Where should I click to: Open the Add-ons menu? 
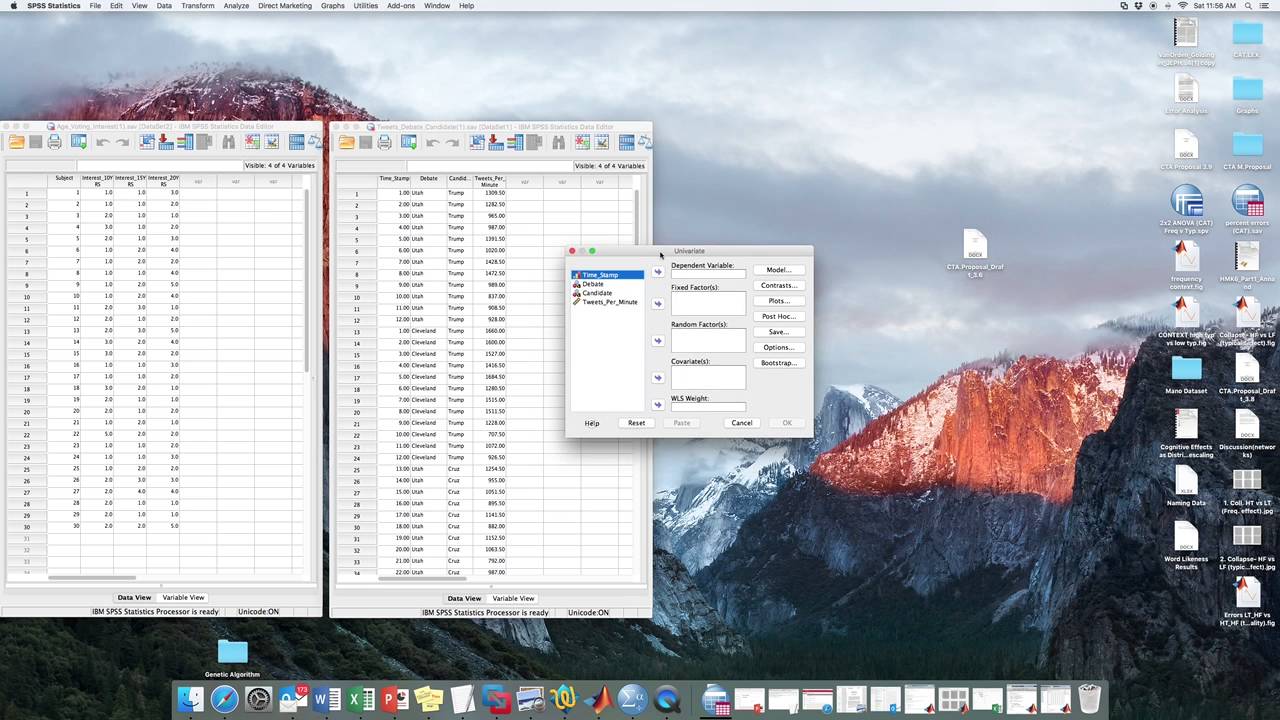[x=401, y=6]
